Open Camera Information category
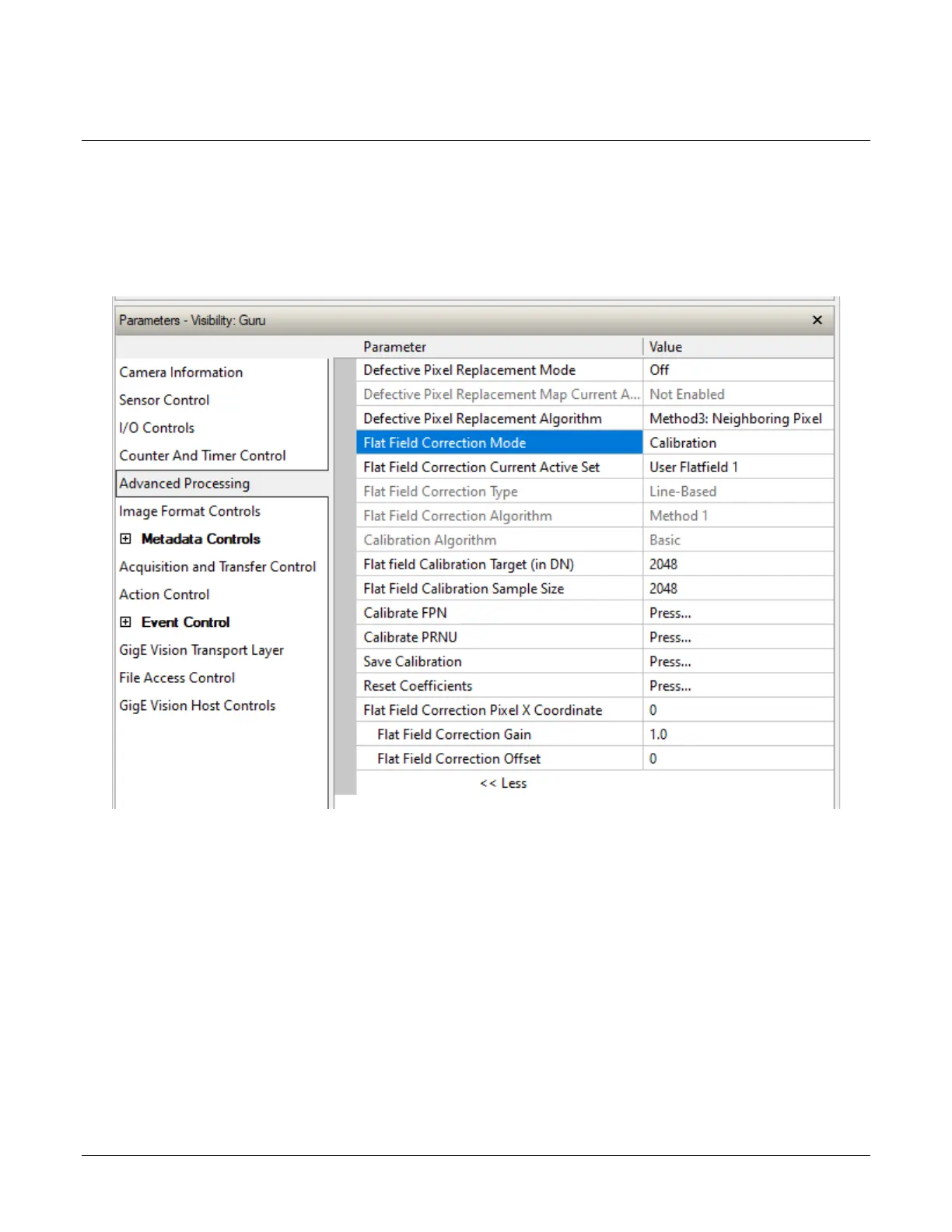Screen dimensions: 952x1232 point(180,373)
